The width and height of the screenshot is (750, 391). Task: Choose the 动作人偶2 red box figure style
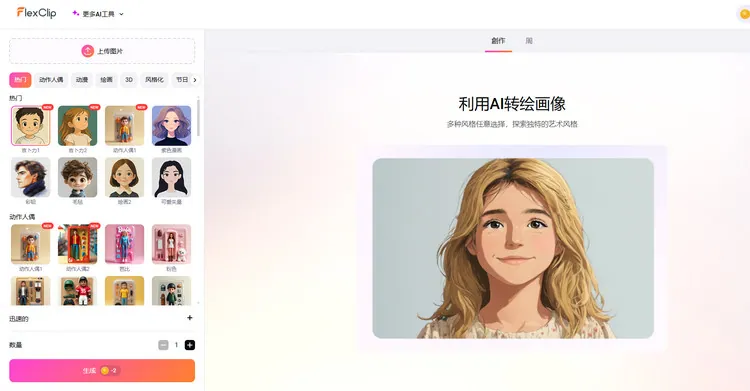77,245
